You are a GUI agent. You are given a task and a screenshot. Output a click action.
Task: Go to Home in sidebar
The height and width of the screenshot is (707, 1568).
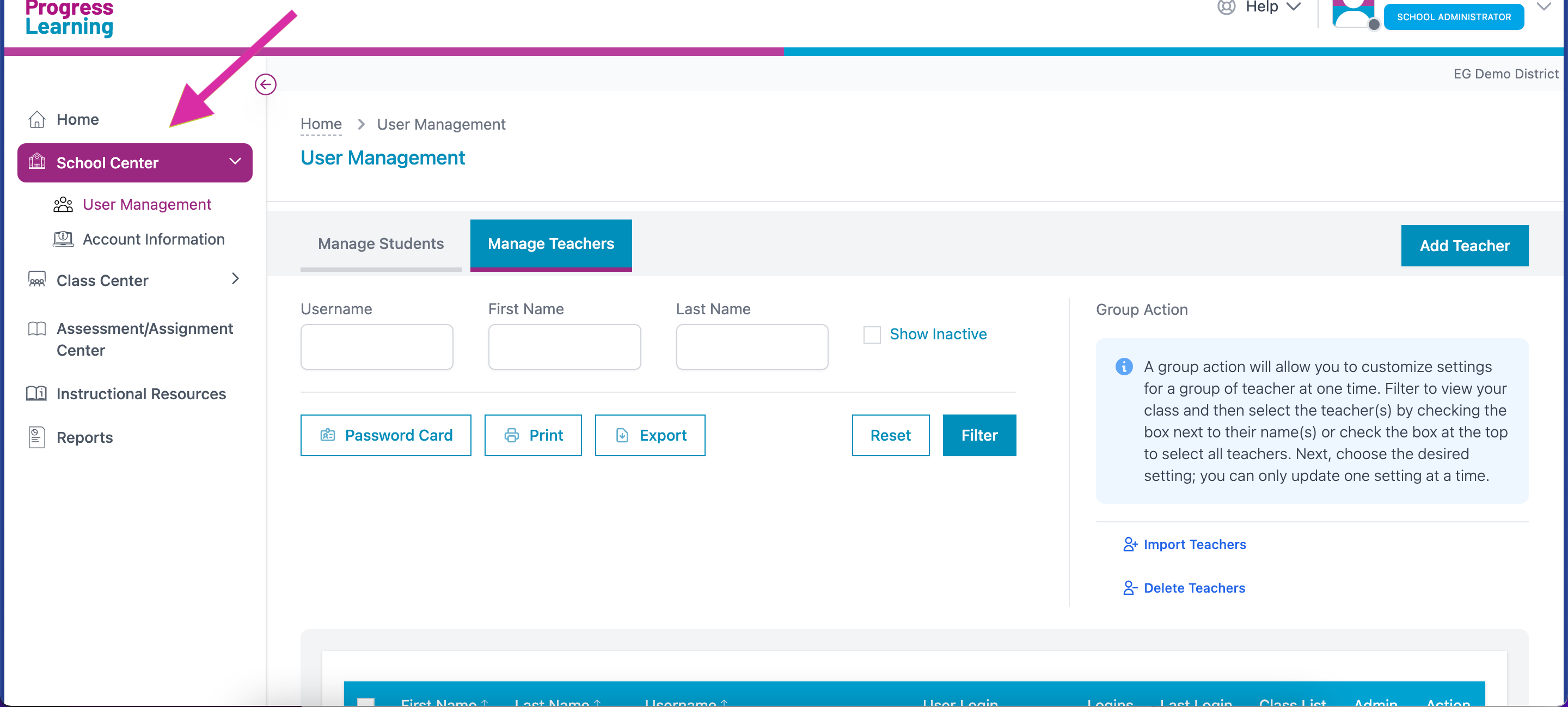(x=77, y=119)
